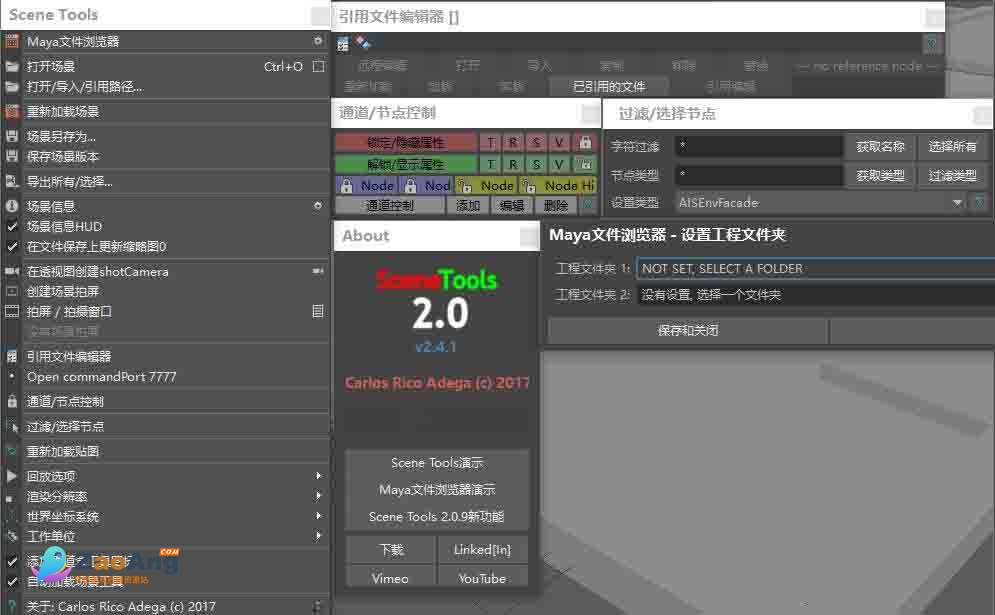The image size is (995, 615).
Task: Toggle red V attribute in 锁定/隐藏属性 row
Action: point(558,143)
